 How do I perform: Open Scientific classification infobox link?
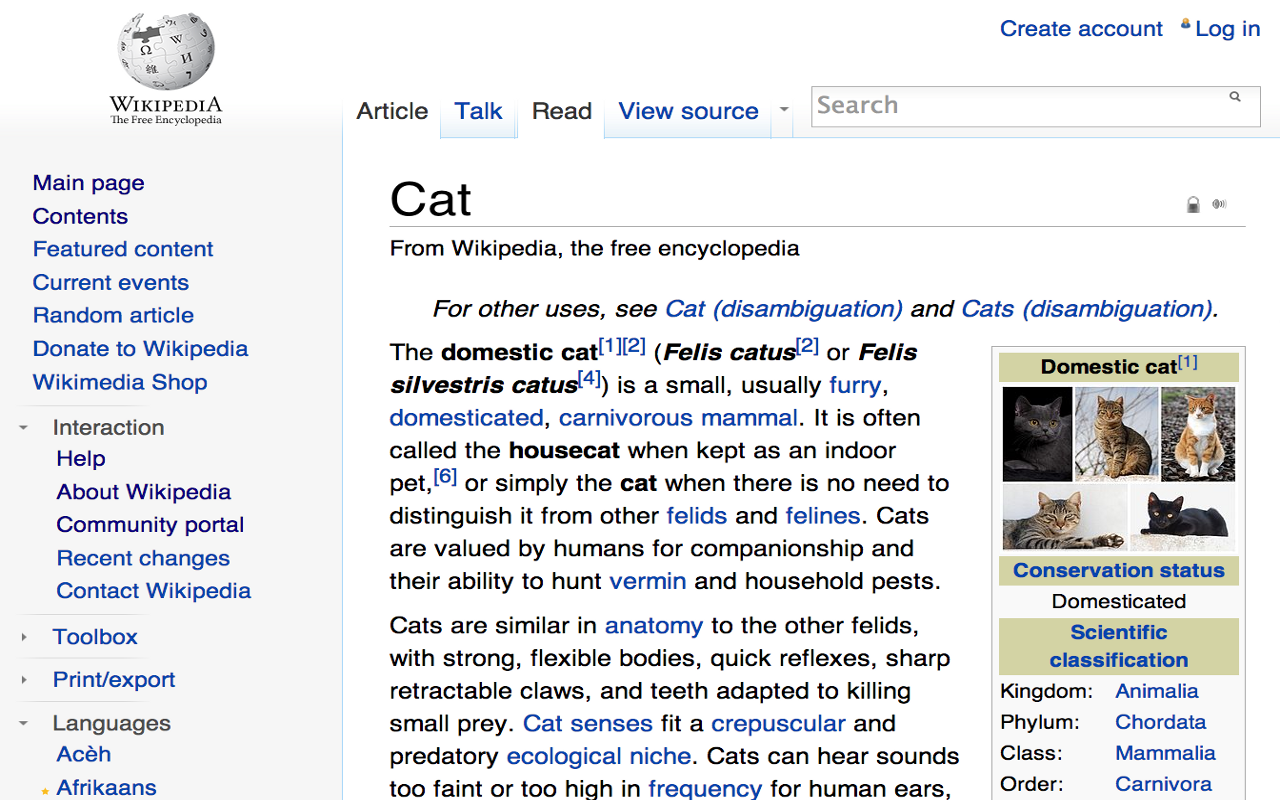1119,646
